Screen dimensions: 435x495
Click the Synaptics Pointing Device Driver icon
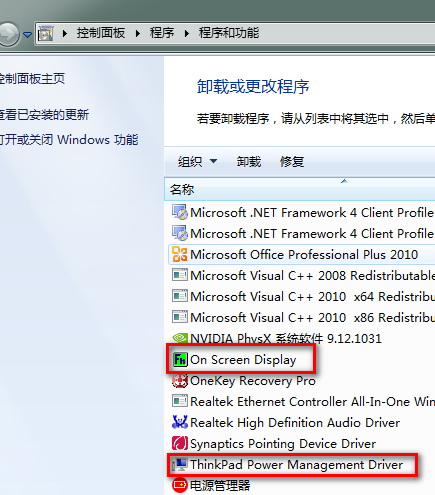(x=180, y=443)
